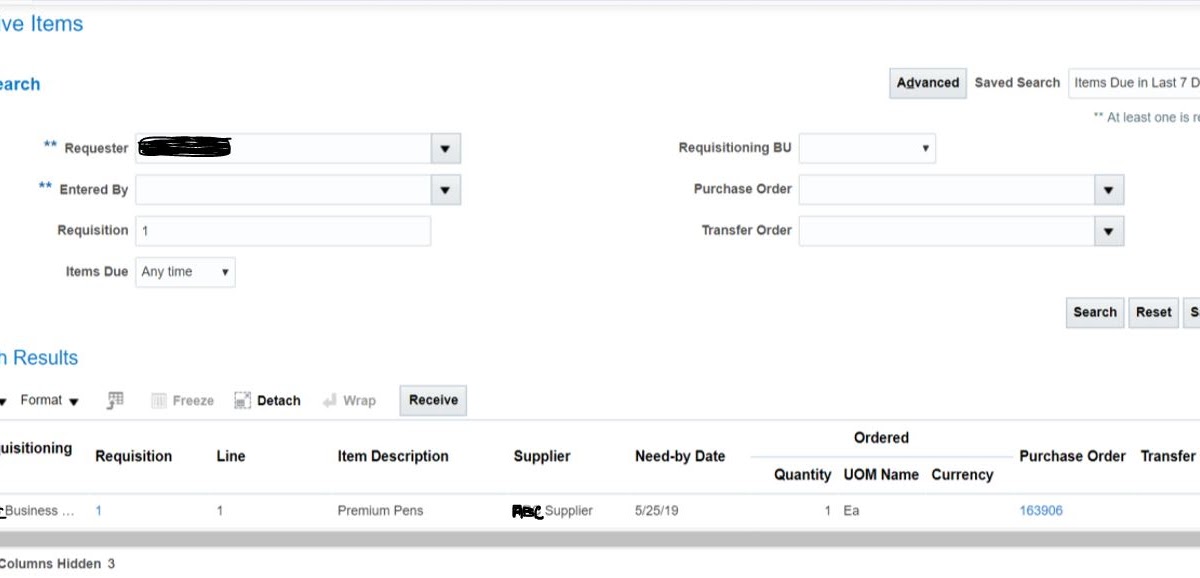This screenshot has height=578, width=1200.
Task: Open the Requisitioning BU dropdown
Action: click(925, 147)
